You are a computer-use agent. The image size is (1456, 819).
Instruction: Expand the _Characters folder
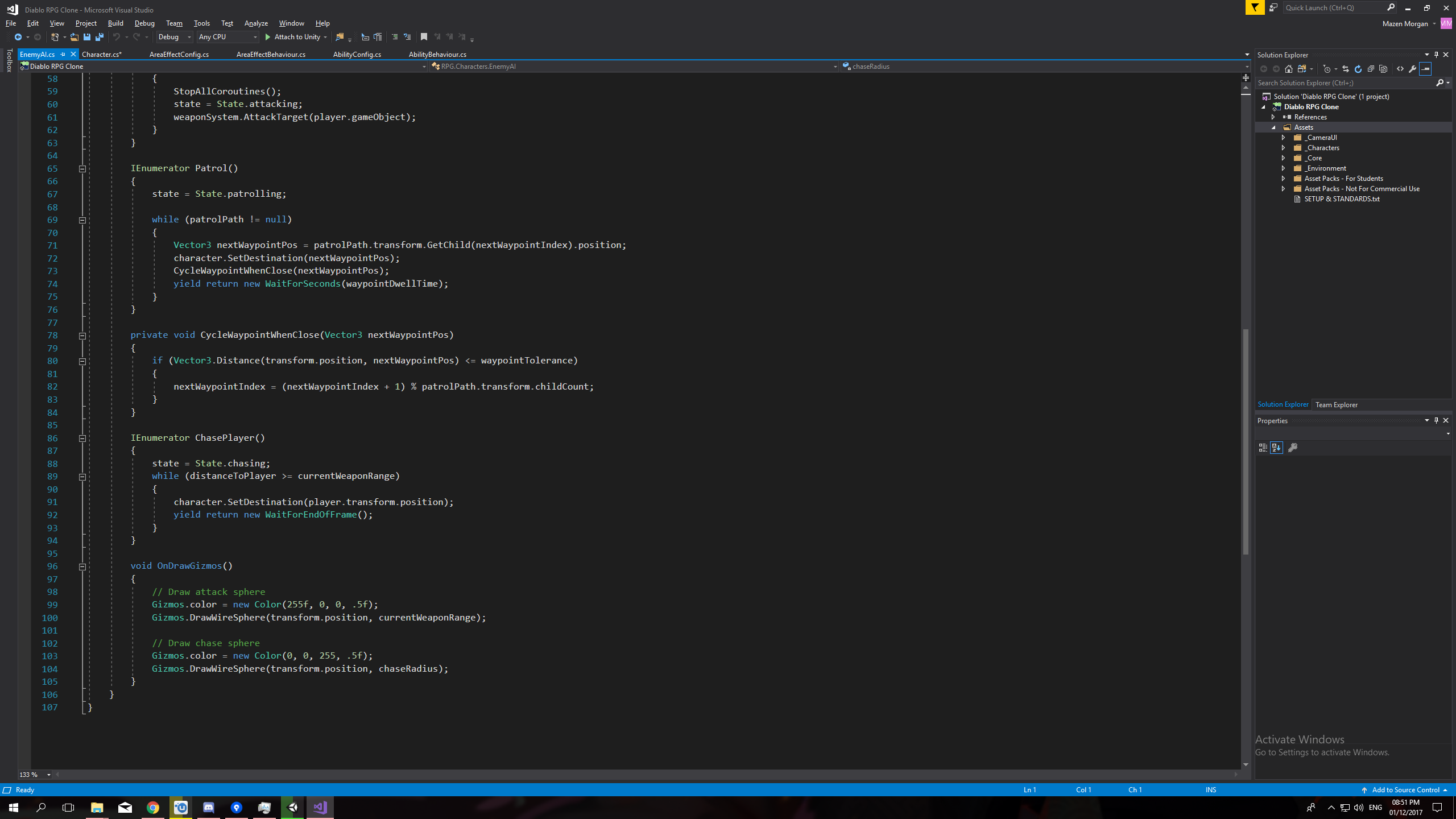coord(1283,148)
